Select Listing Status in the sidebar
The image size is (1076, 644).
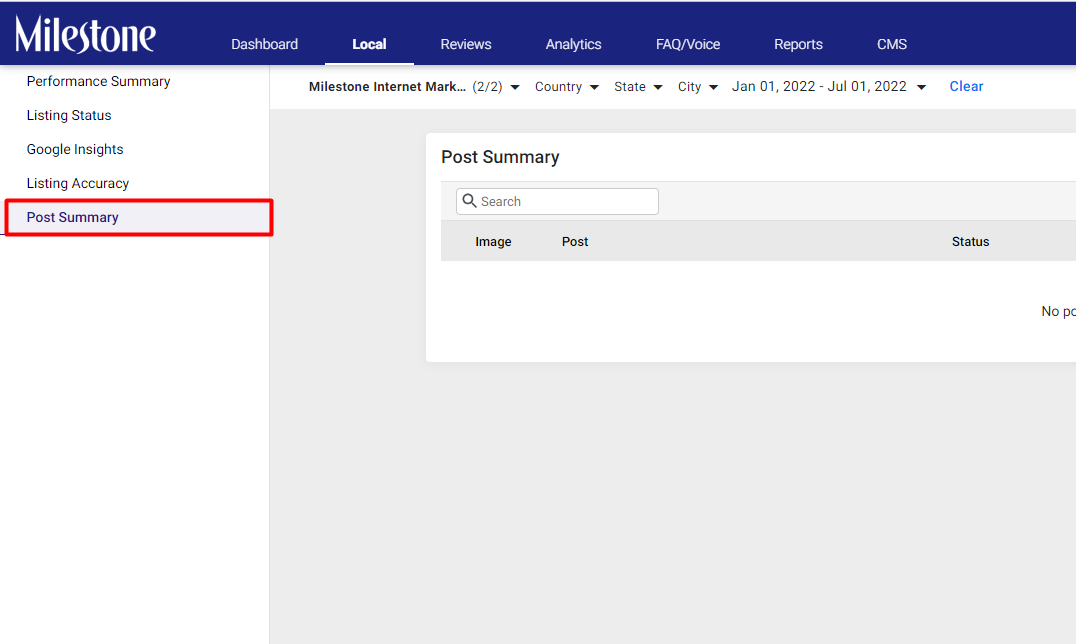tap(69, 115)
